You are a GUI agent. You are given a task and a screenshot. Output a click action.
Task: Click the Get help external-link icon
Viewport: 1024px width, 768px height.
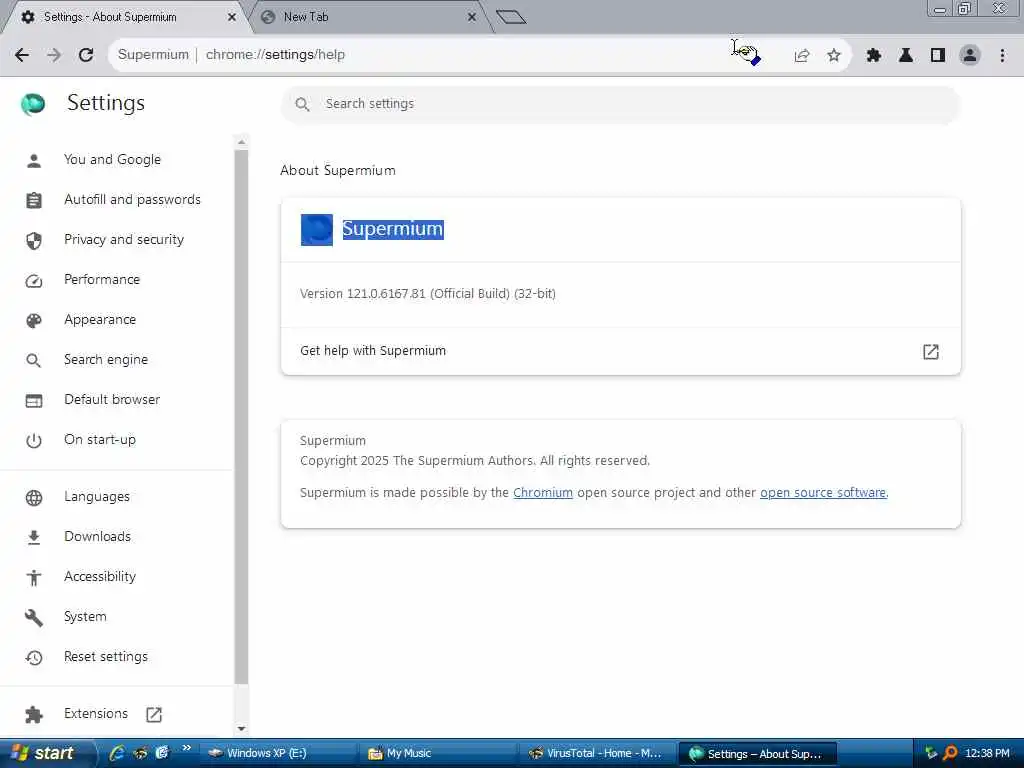(x=931, y=352)
